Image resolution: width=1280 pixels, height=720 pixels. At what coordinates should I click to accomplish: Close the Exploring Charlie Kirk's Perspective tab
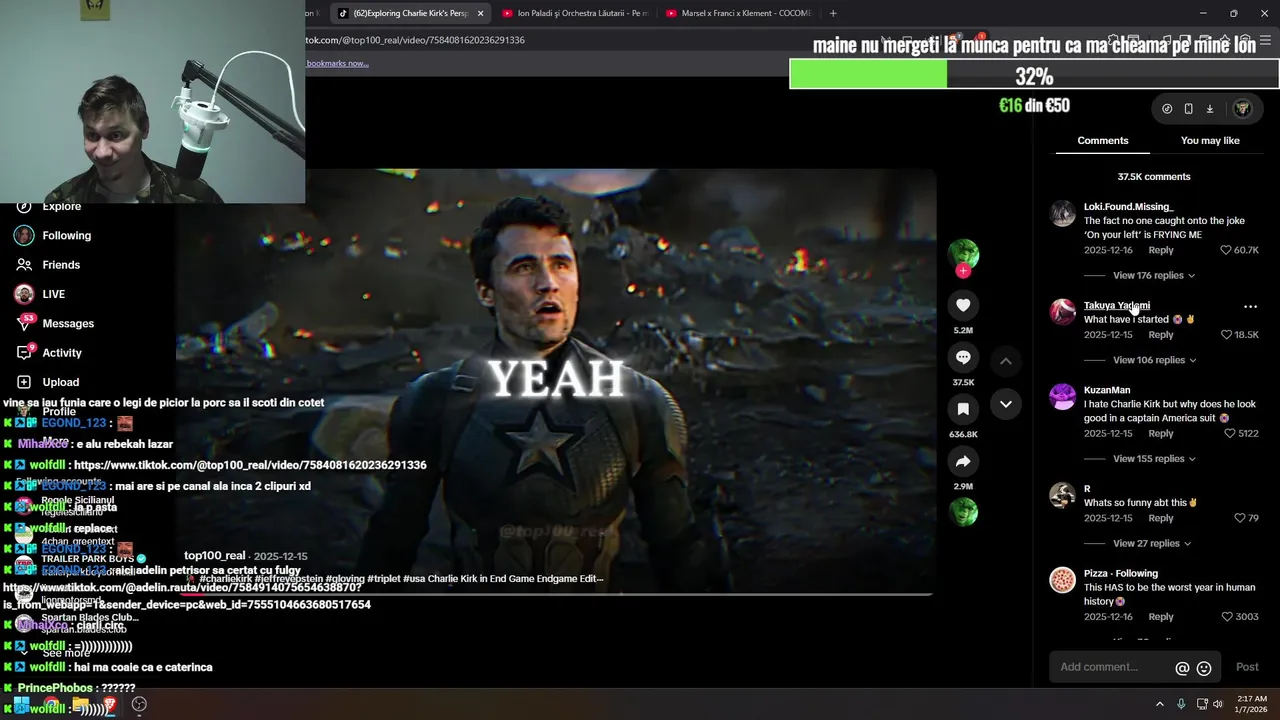(x=480, y=13)
